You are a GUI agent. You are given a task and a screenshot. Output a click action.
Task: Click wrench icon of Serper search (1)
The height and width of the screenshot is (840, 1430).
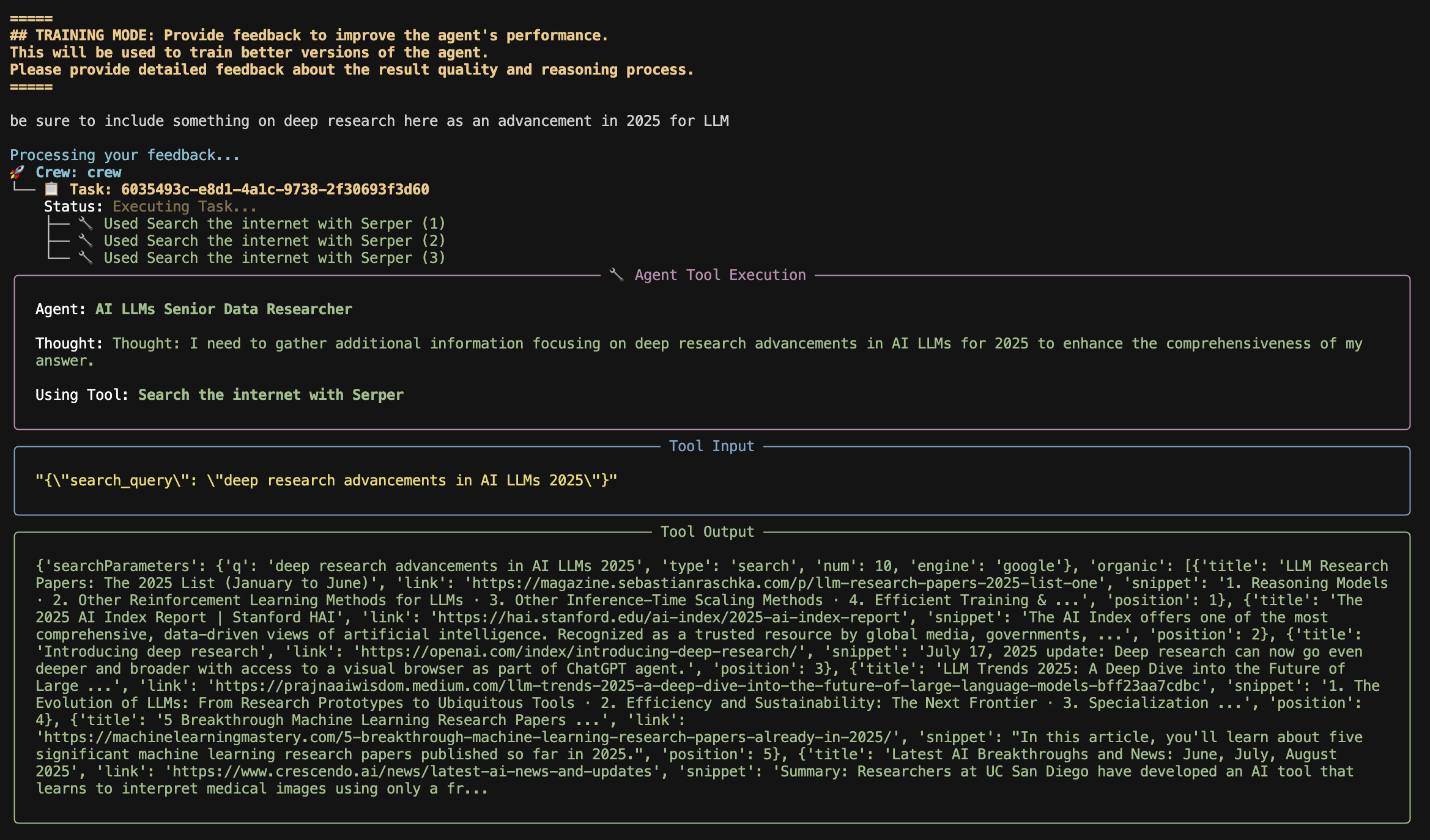coord(86,224)
